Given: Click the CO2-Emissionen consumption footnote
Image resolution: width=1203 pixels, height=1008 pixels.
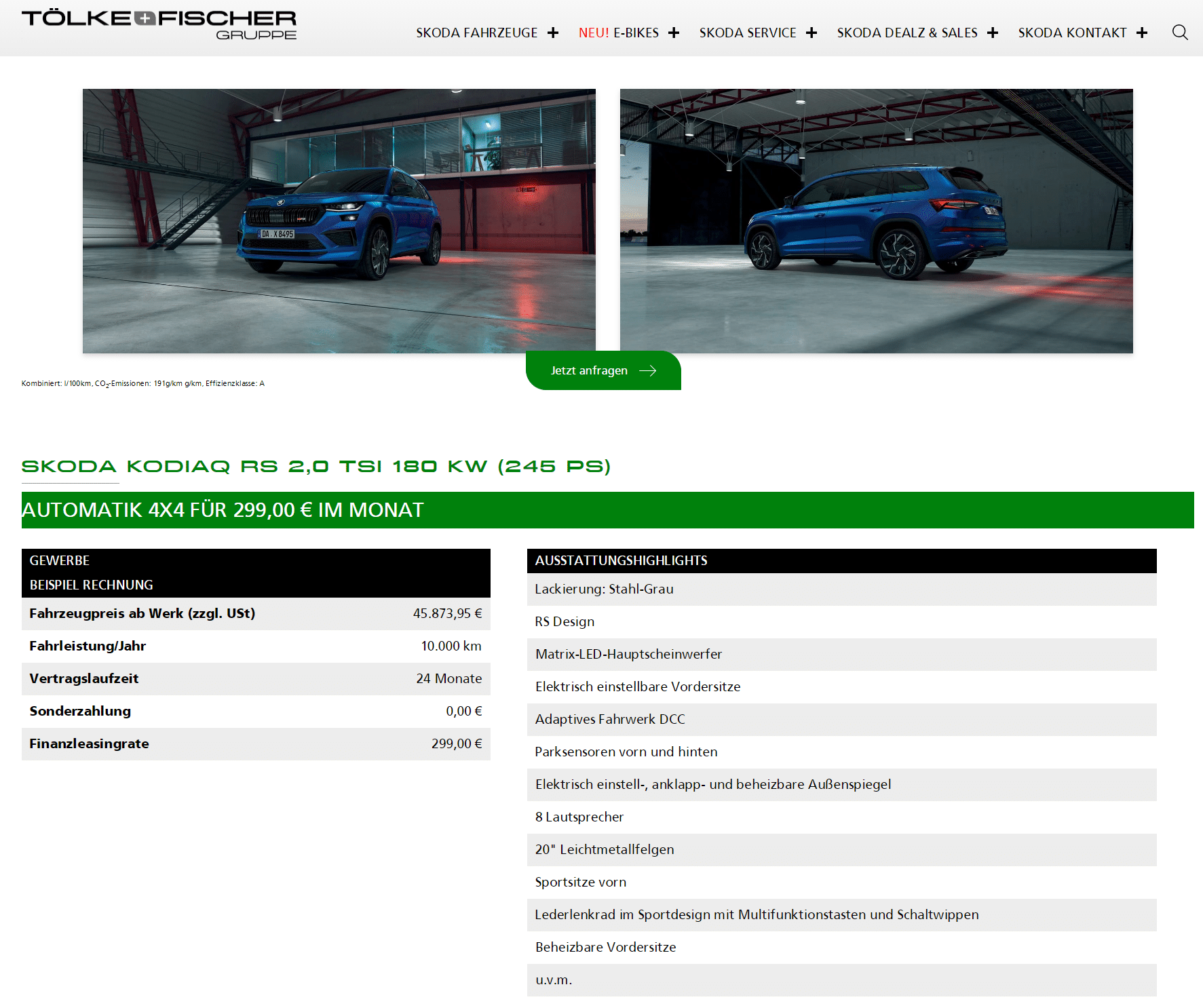Looking at the screenshot, I should pyautogui.click(x=143, y=384).
